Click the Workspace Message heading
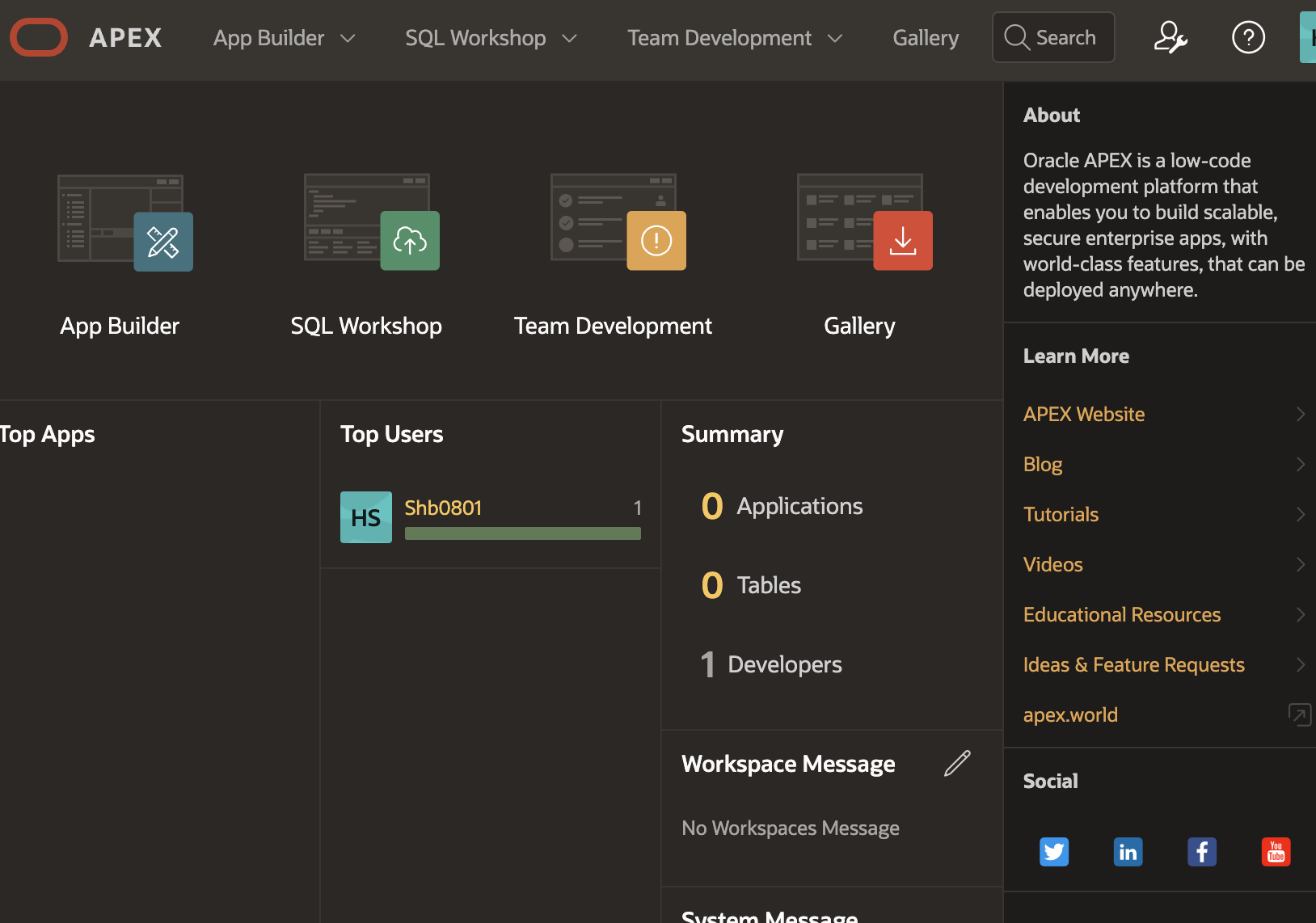 click(x=788, y=764)
